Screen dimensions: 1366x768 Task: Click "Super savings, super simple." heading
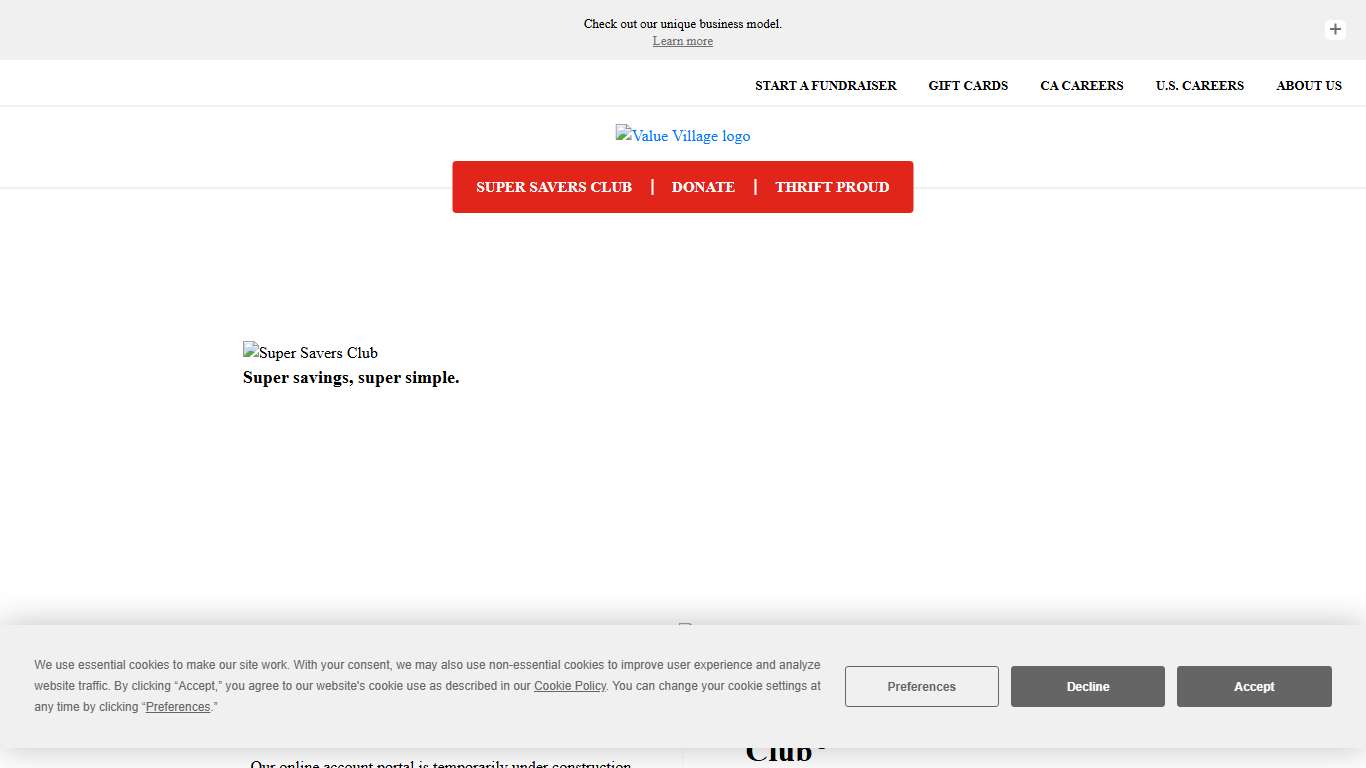pyautogui.click(x=351, y=378)
